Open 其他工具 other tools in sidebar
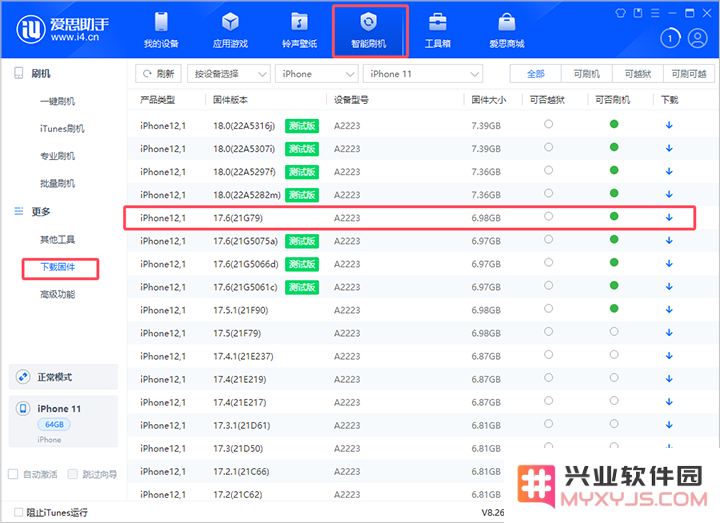720x523 pixels. point(57,239)
